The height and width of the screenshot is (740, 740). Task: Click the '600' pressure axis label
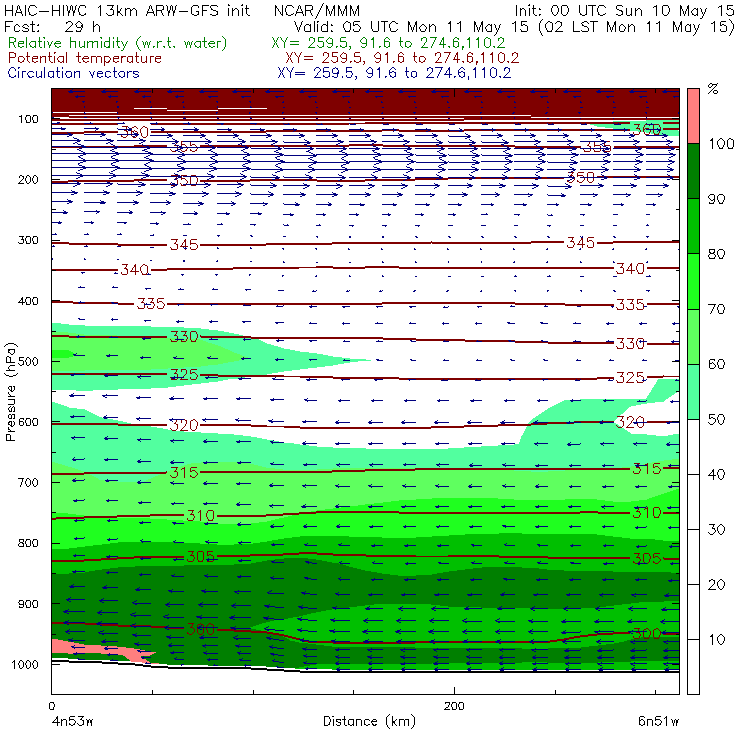pyautogui.click(x=28, y=422)
